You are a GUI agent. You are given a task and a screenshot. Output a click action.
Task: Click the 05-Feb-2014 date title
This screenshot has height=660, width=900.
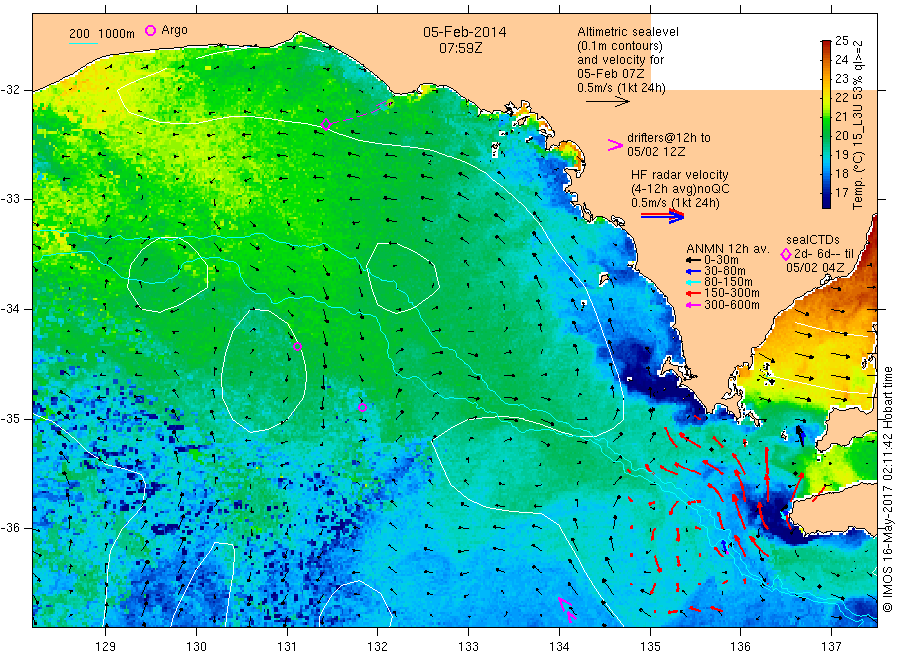pyautogui.click(x=465, y=32)
